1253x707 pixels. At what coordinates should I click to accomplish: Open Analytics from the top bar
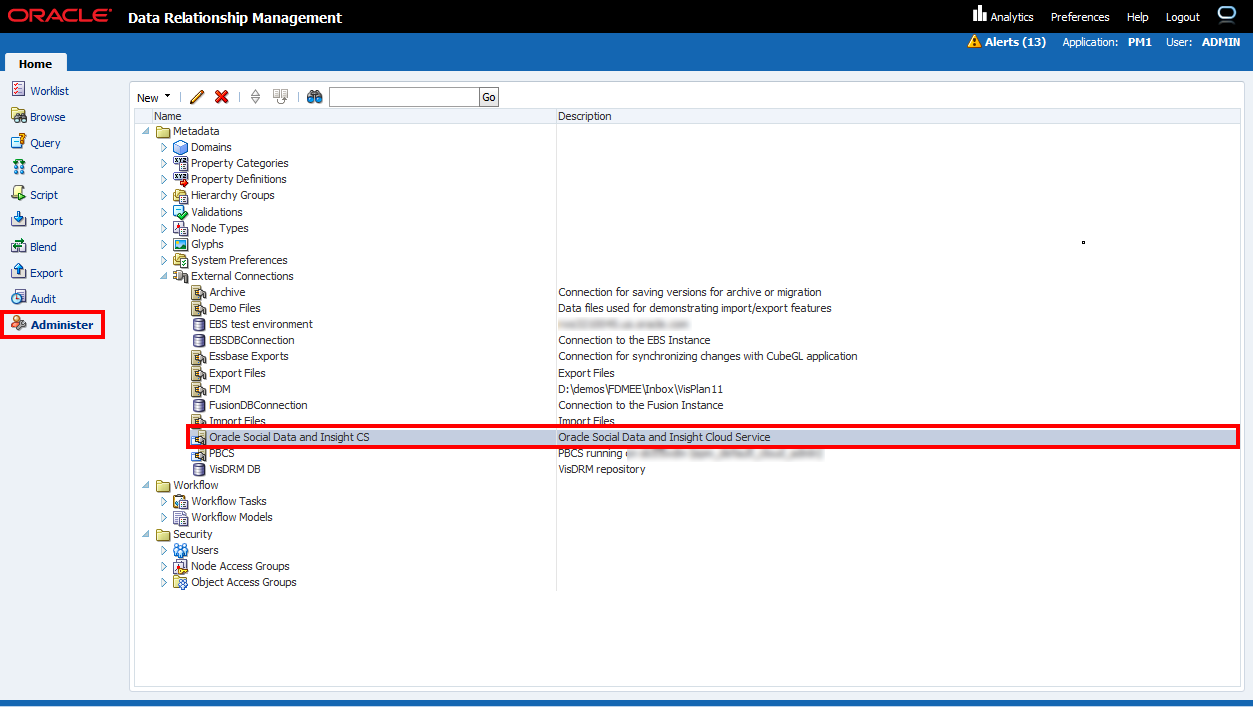coord(1012,17)
